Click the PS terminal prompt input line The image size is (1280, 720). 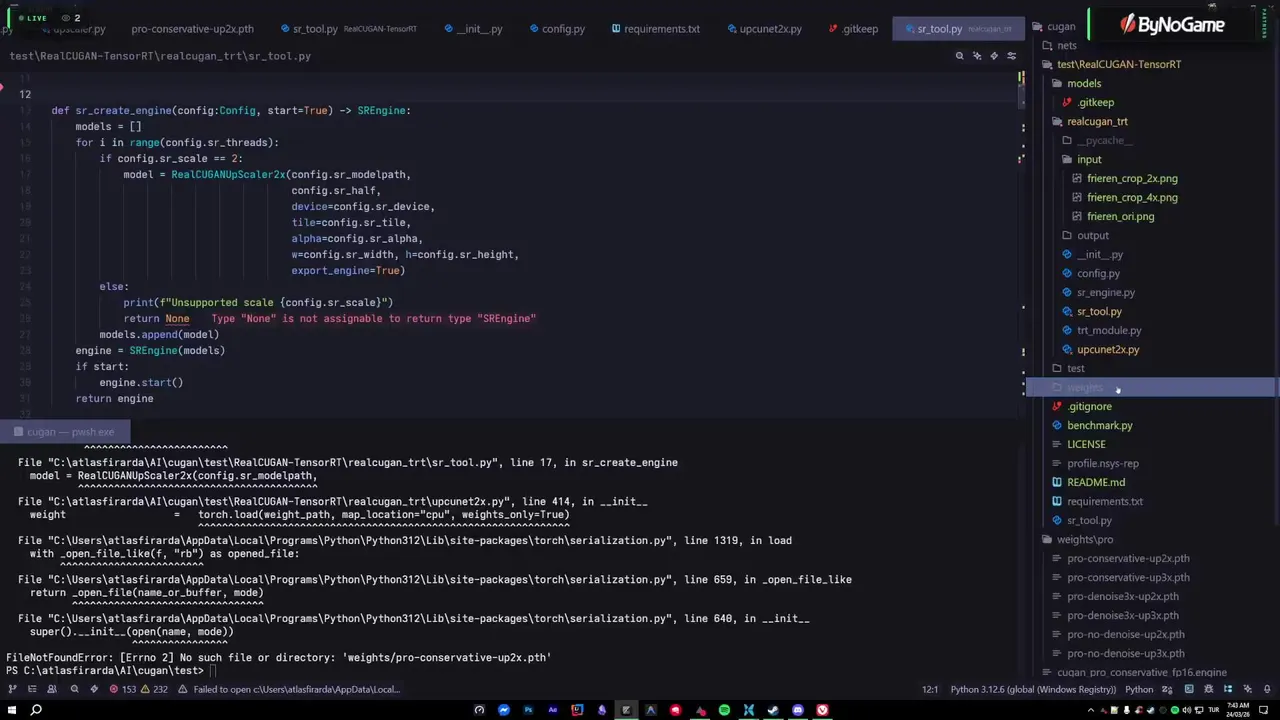point(110,671)
